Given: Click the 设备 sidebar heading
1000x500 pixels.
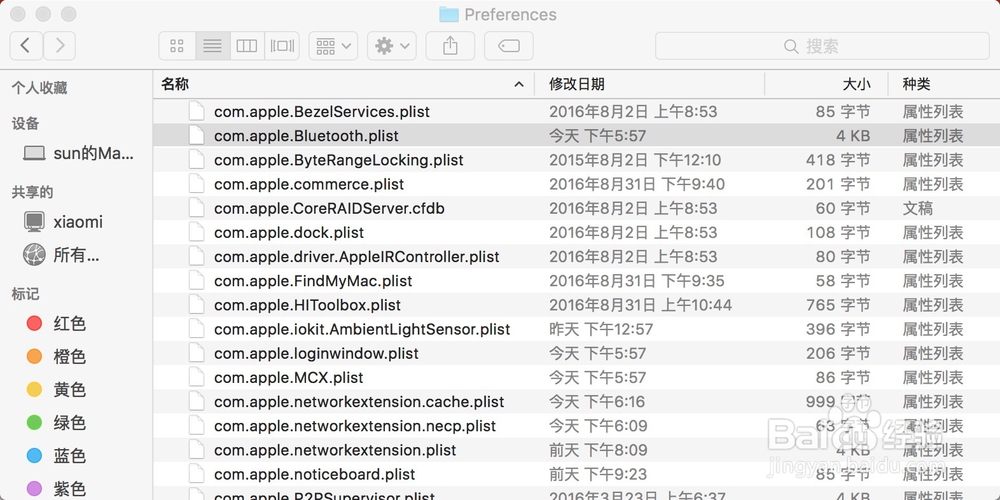Looking at the screenshot, I should click(26, 124).
